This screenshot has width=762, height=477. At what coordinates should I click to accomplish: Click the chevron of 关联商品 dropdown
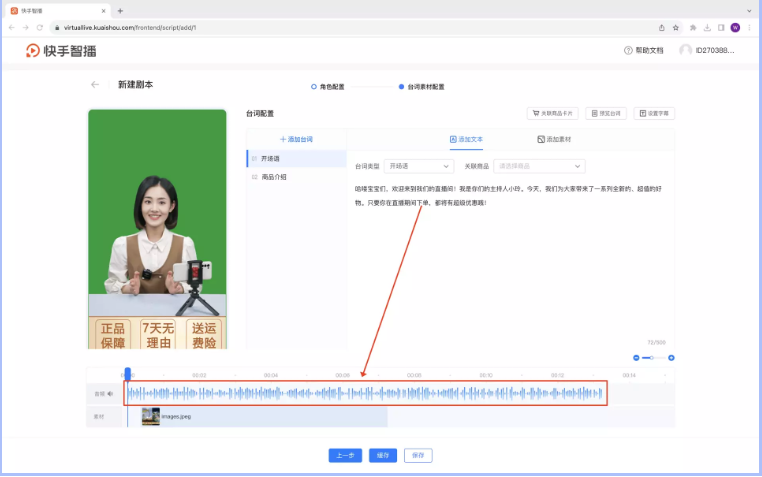tap(577, 166)
